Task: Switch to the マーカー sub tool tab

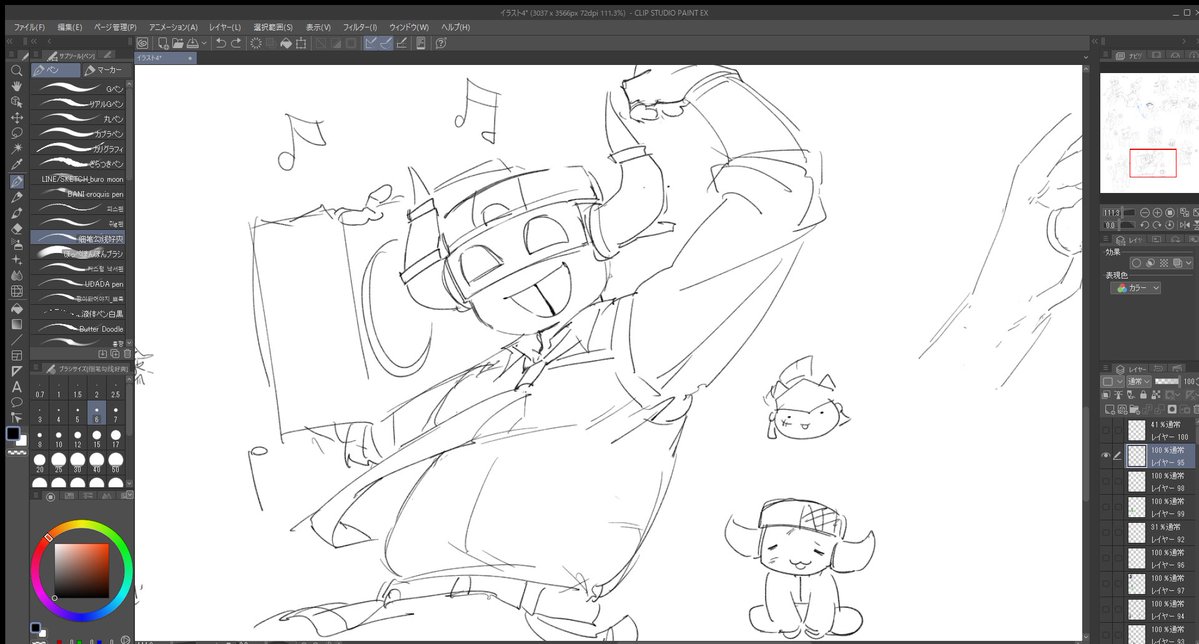Action: pos(103,70)
